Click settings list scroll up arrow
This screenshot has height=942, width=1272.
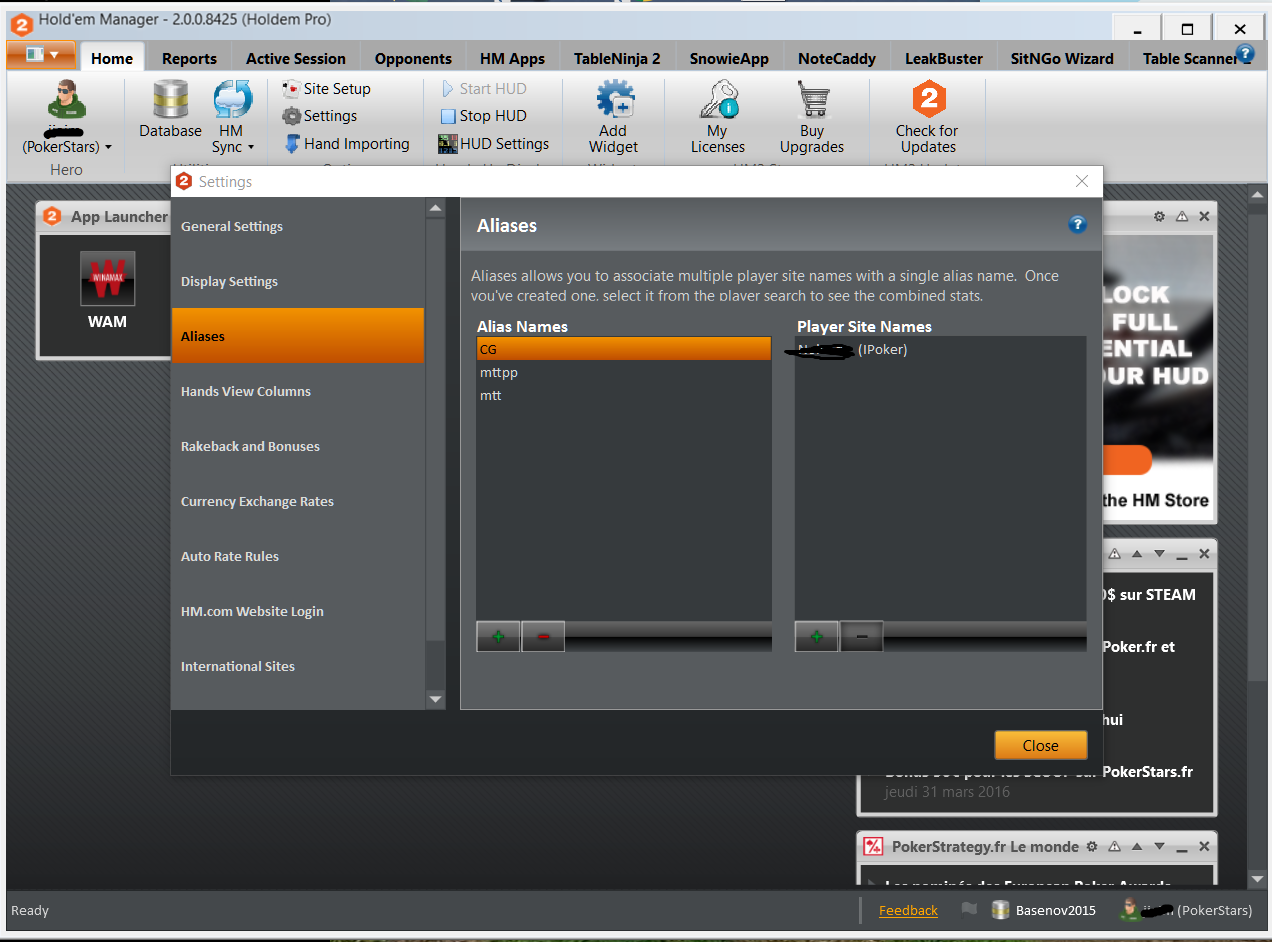(x=435, y=208)
